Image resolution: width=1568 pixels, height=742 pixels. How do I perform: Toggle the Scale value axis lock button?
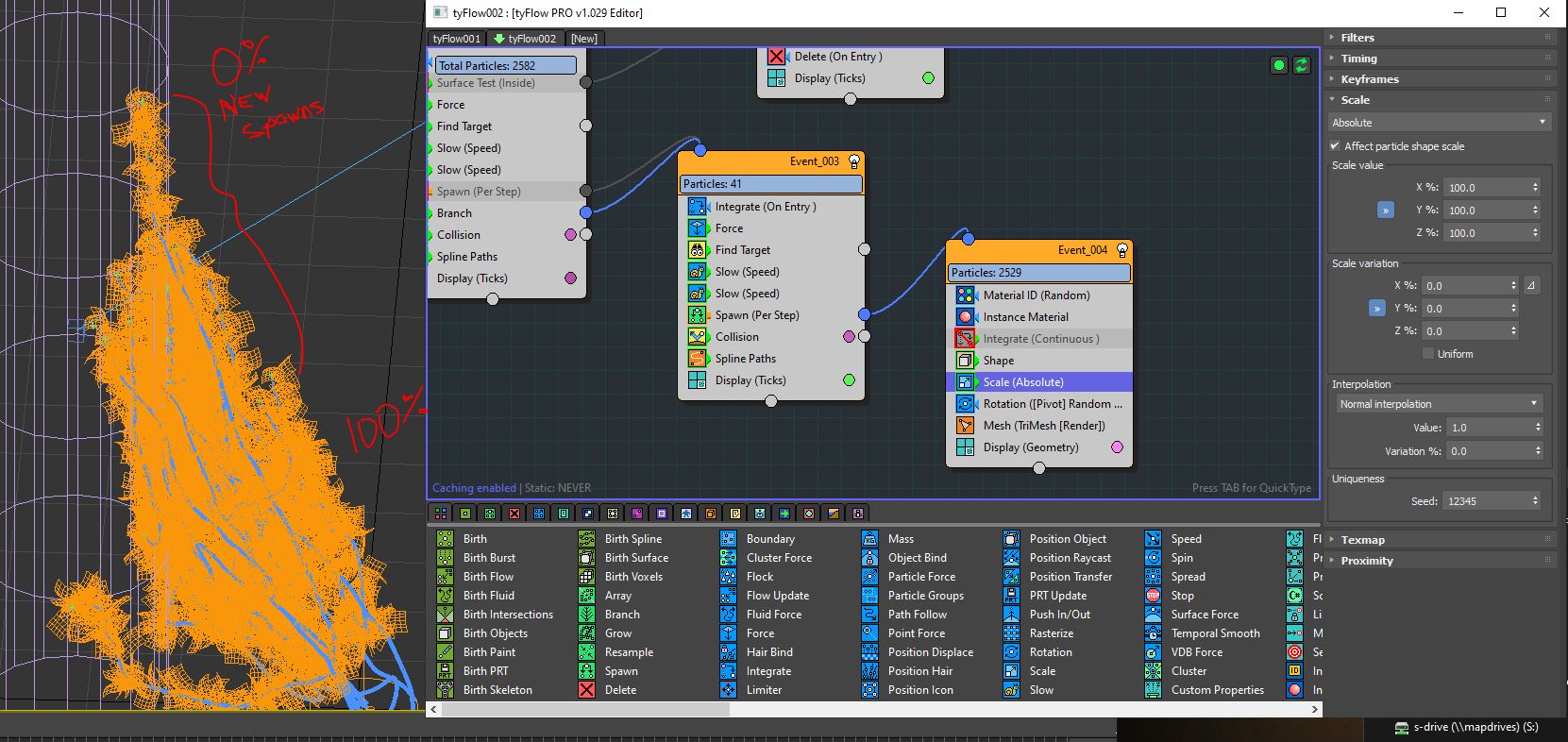(x=1385, y=211)
